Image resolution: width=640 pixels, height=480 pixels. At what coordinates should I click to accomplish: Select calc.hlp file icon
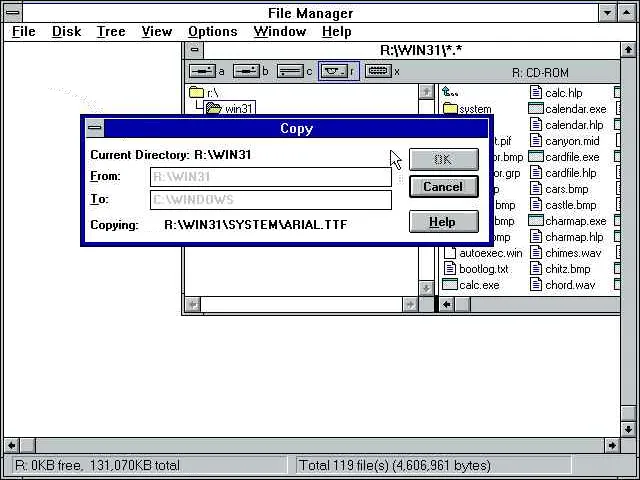click(536, 93)
